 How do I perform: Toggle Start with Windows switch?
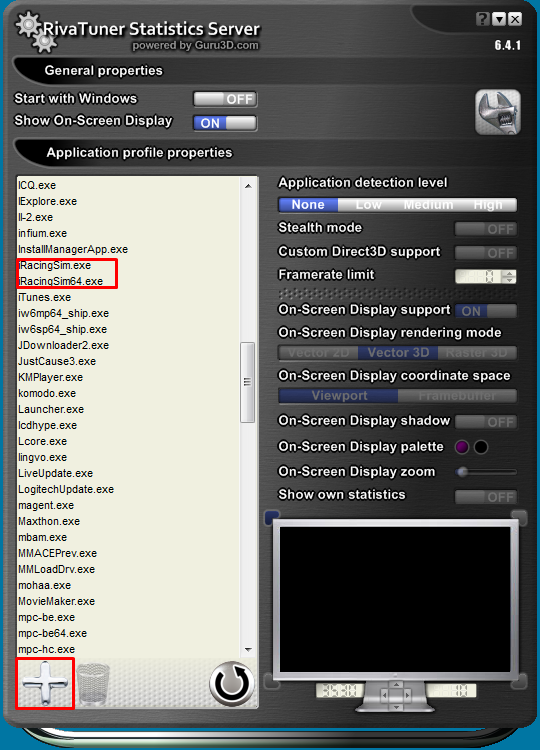coord(225,99)
